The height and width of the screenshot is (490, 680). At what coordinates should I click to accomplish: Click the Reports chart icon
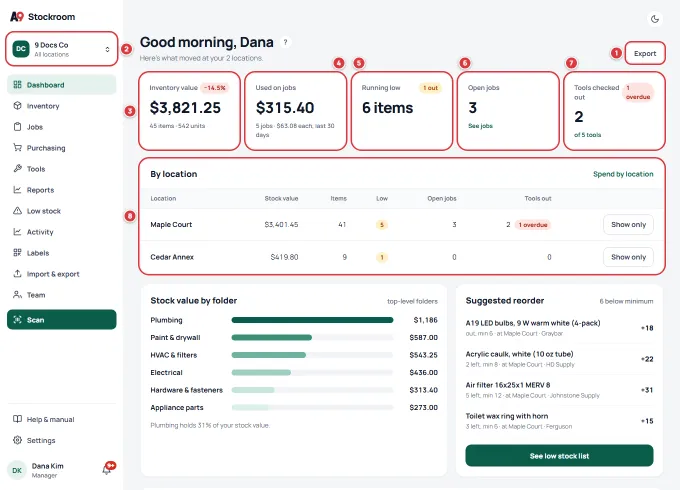pos(17,189)
